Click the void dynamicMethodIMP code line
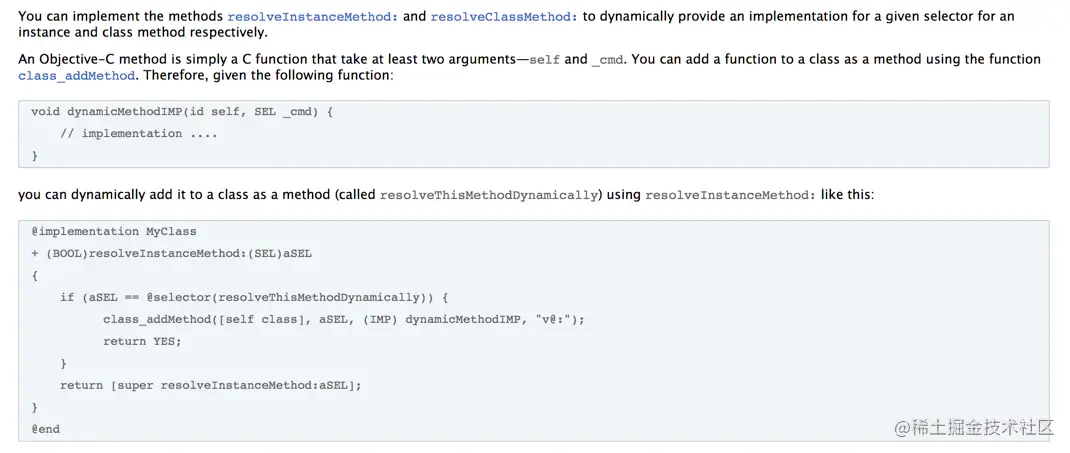The height and width of the screenshot is (453, 1070). tap(182, 111)
